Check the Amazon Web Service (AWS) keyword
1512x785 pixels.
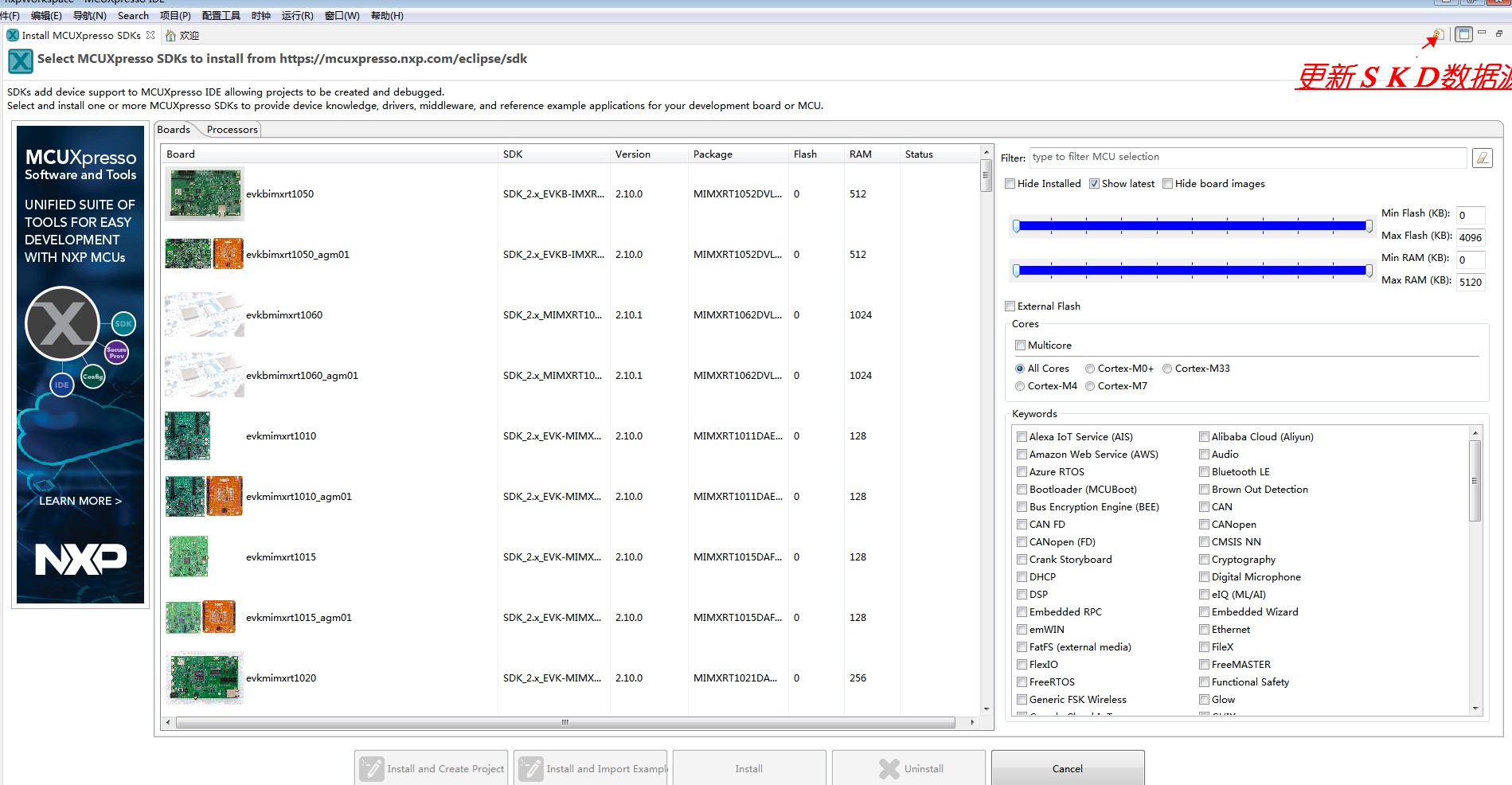point(1022,455)
